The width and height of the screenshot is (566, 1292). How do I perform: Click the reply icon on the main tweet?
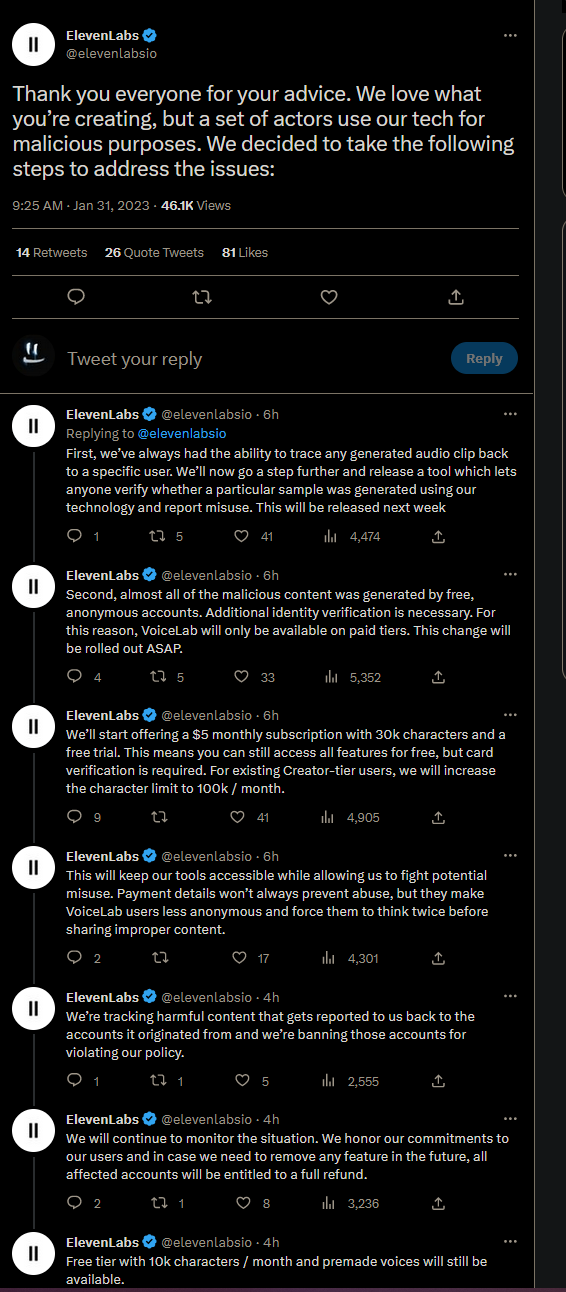75,297
